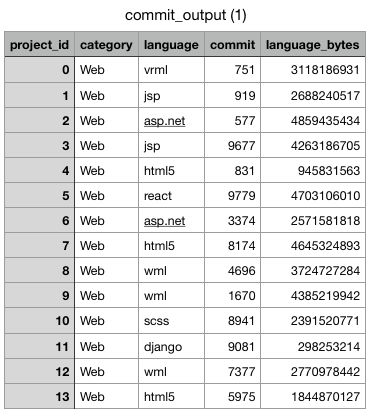Click language_bytes cell 4859435434
367x409 pixels.
point(313,120)
